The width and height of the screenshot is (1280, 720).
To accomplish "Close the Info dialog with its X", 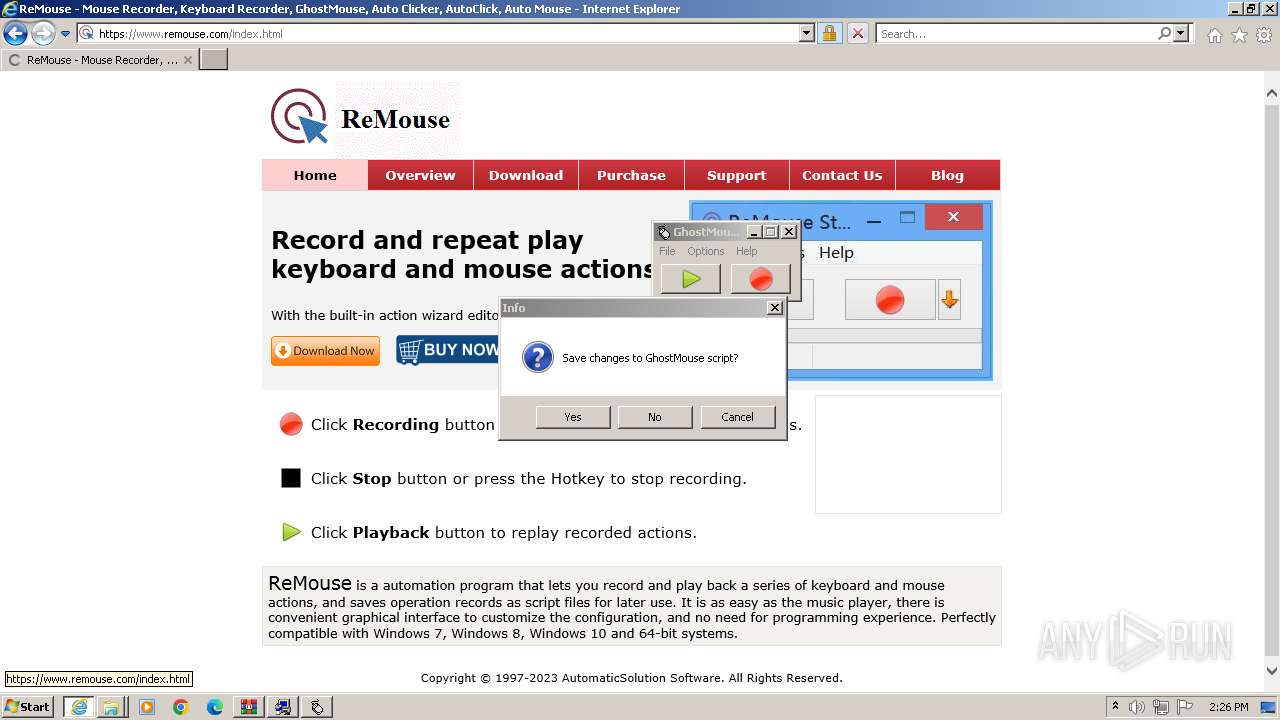I will 774,308.
